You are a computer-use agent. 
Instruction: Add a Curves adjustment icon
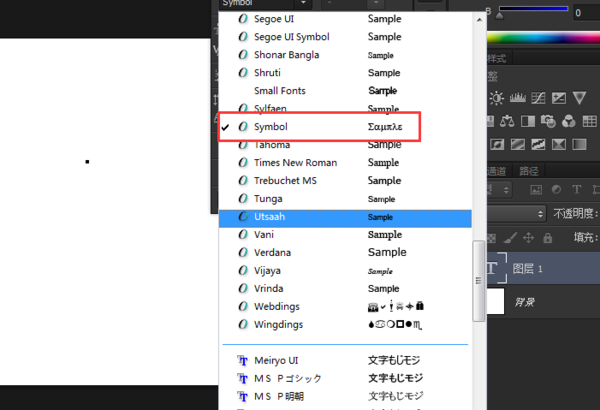(x=538, y=98)
